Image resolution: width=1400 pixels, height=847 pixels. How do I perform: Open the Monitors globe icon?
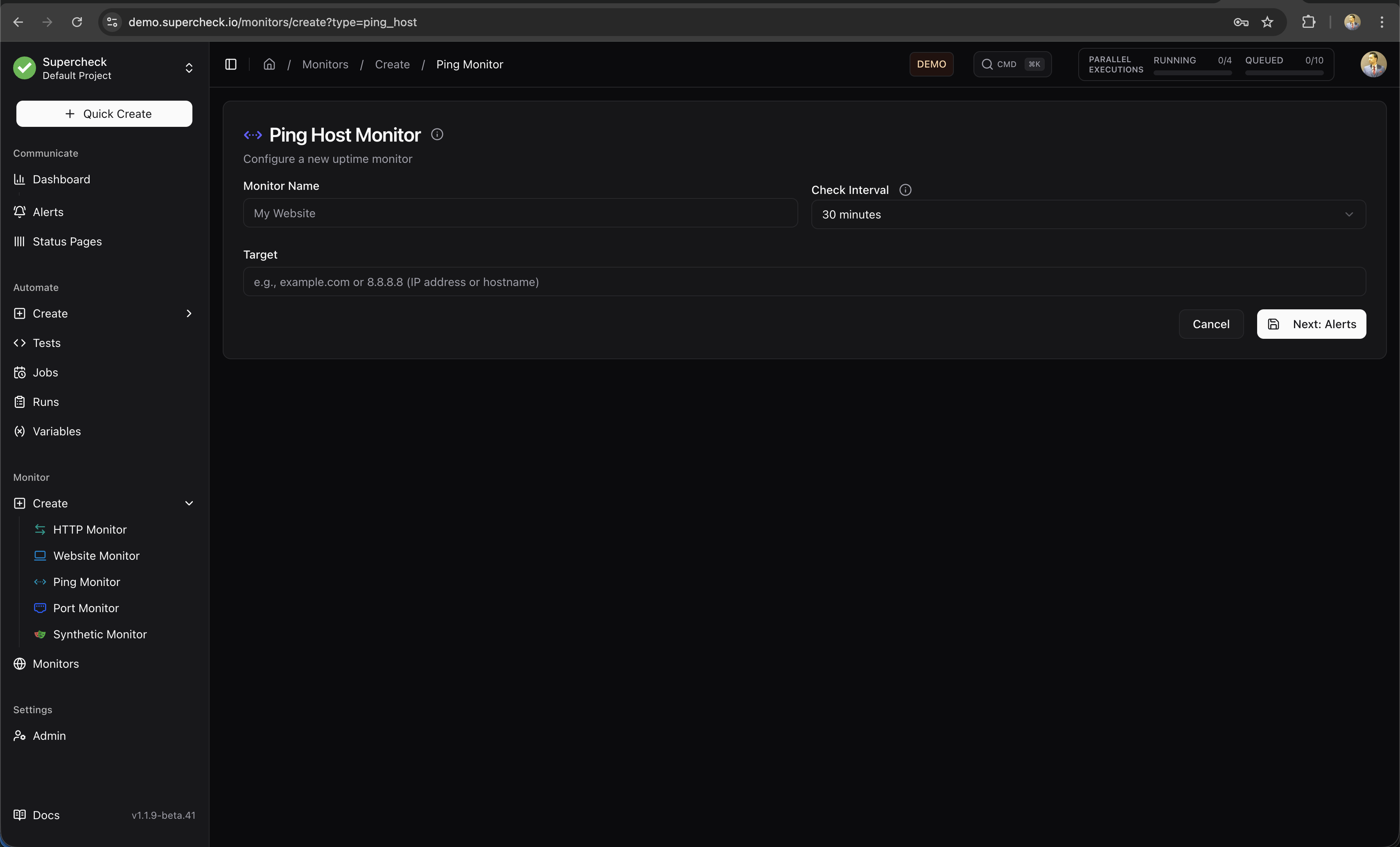pos(19,664)
